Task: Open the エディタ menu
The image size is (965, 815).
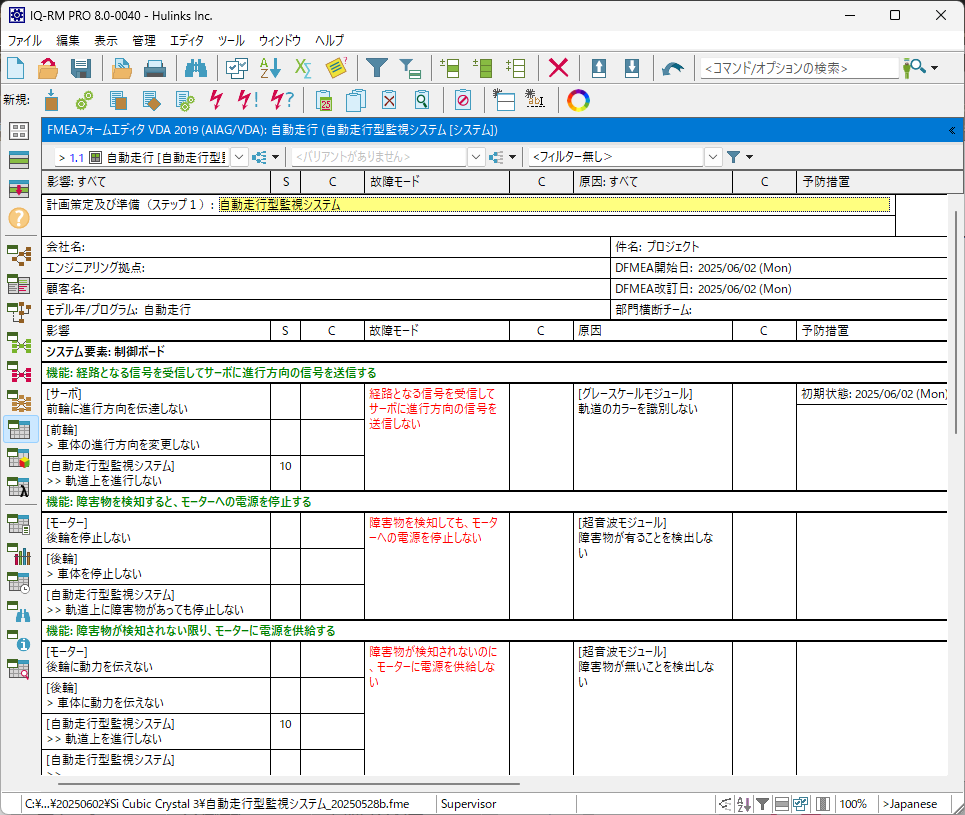Action: [187, 41]
